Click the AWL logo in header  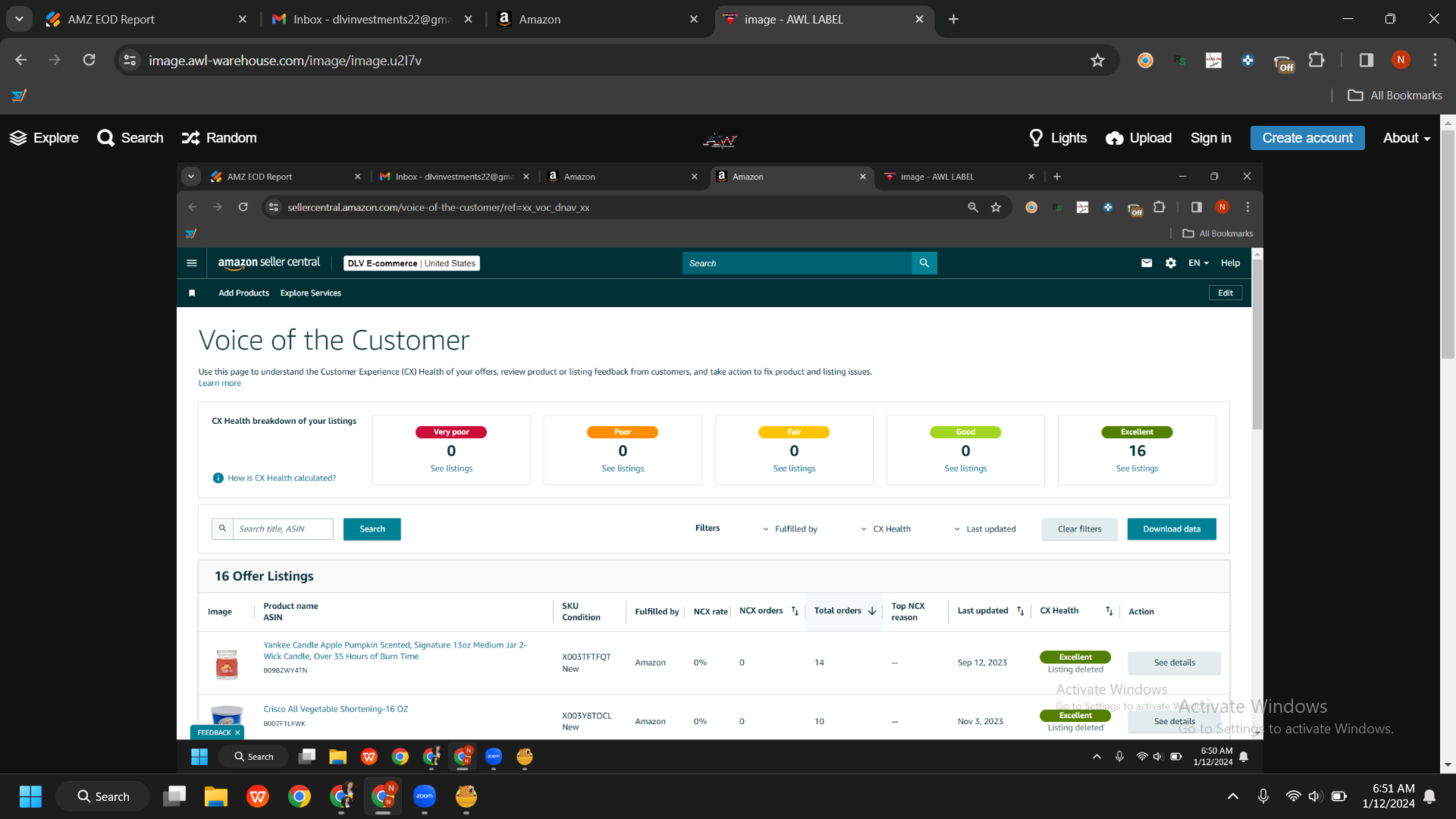[720, 140]
